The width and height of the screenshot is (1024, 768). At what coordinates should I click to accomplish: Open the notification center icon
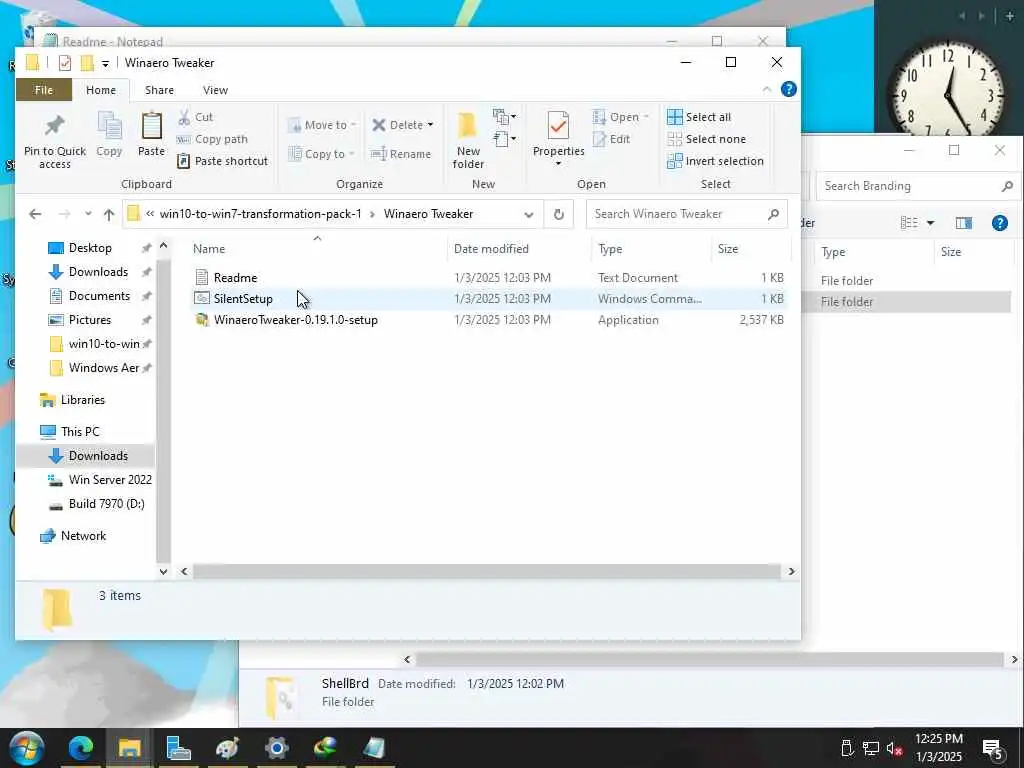(x=993, y=748)
